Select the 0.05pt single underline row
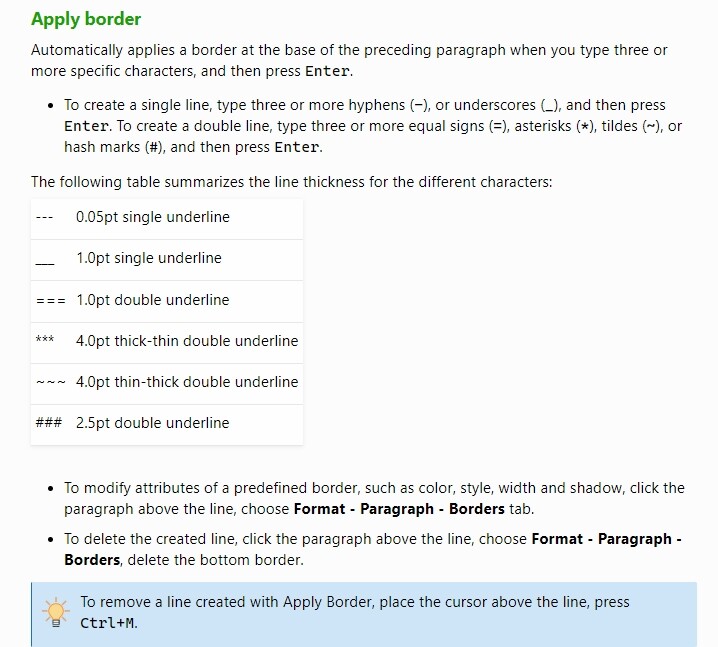 tap(167, 219)
